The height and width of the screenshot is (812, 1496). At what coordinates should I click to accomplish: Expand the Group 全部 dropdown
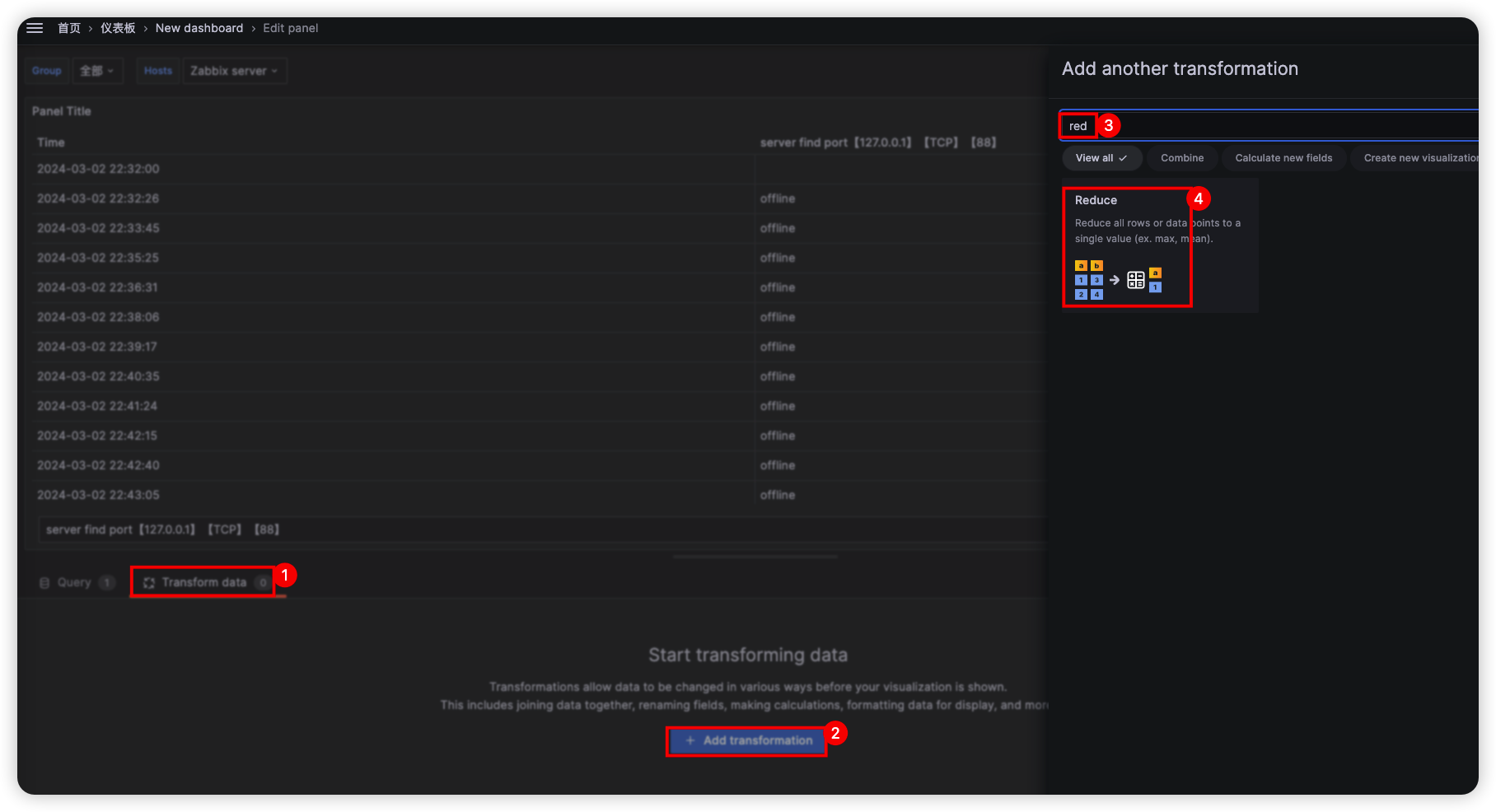pyautogui.click(x=97, y=71)
